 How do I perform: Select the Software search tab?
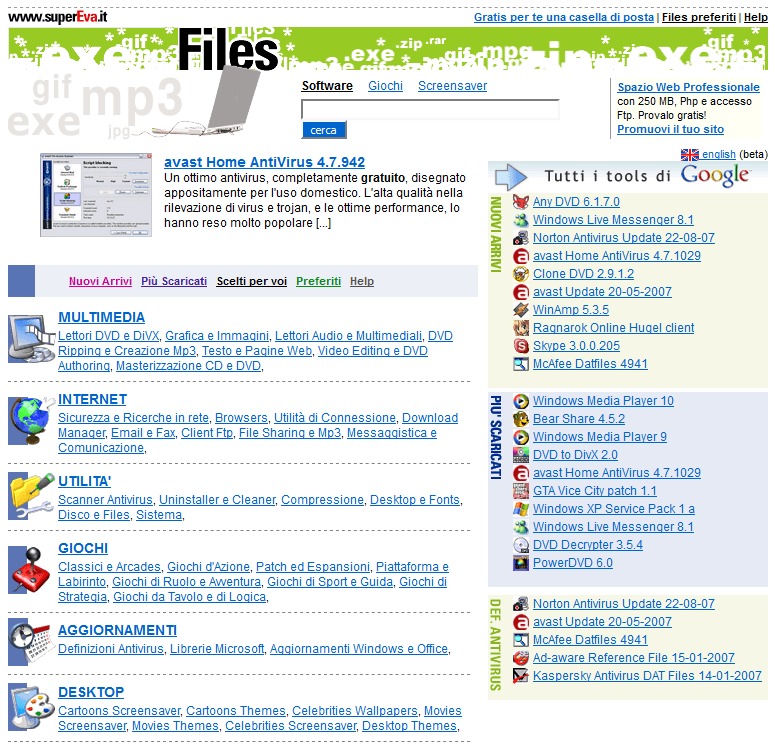click(327, 86)
